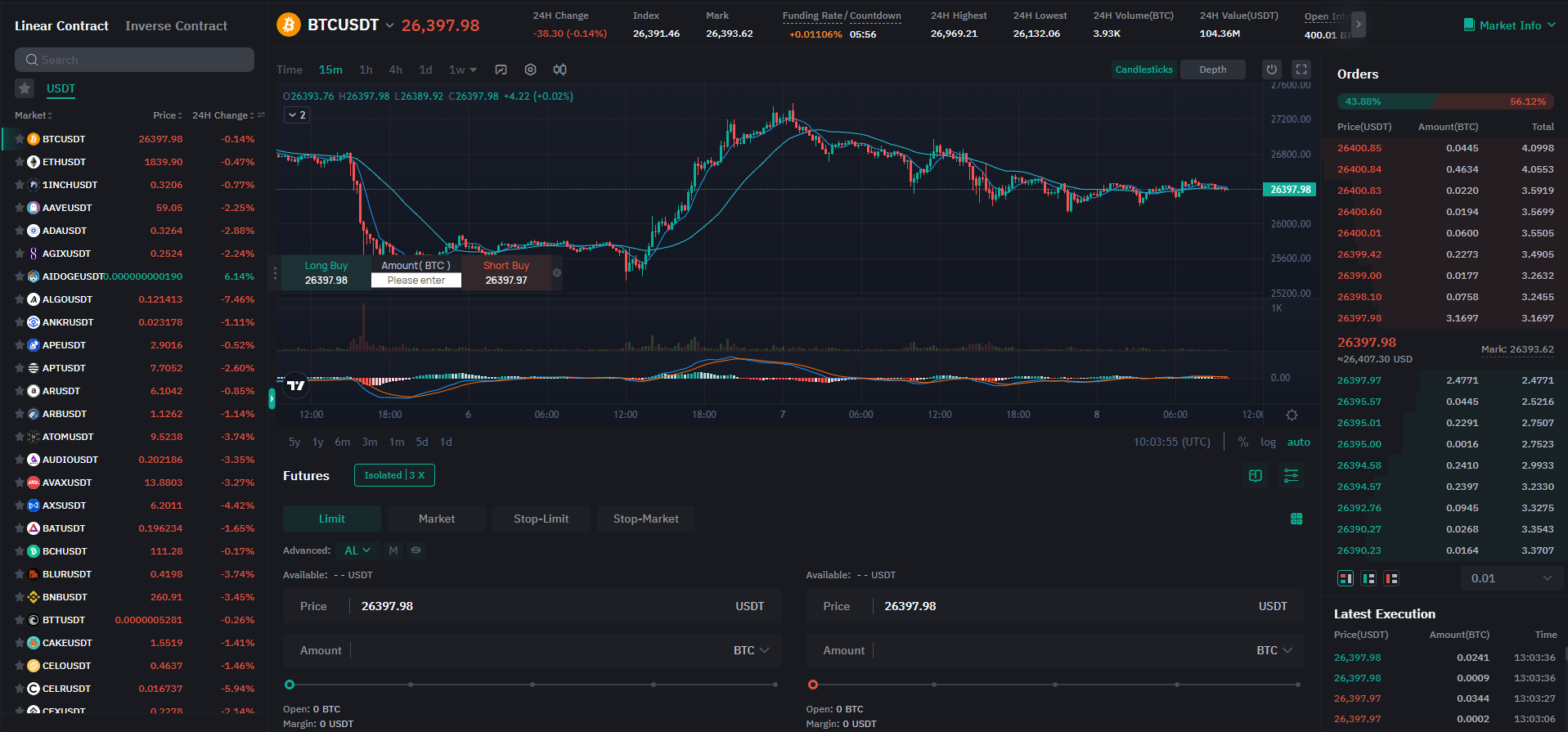Screen dimensions: 1568x732
Task: Favorite ADAUSDT with its star
Action: pos(20,231)
